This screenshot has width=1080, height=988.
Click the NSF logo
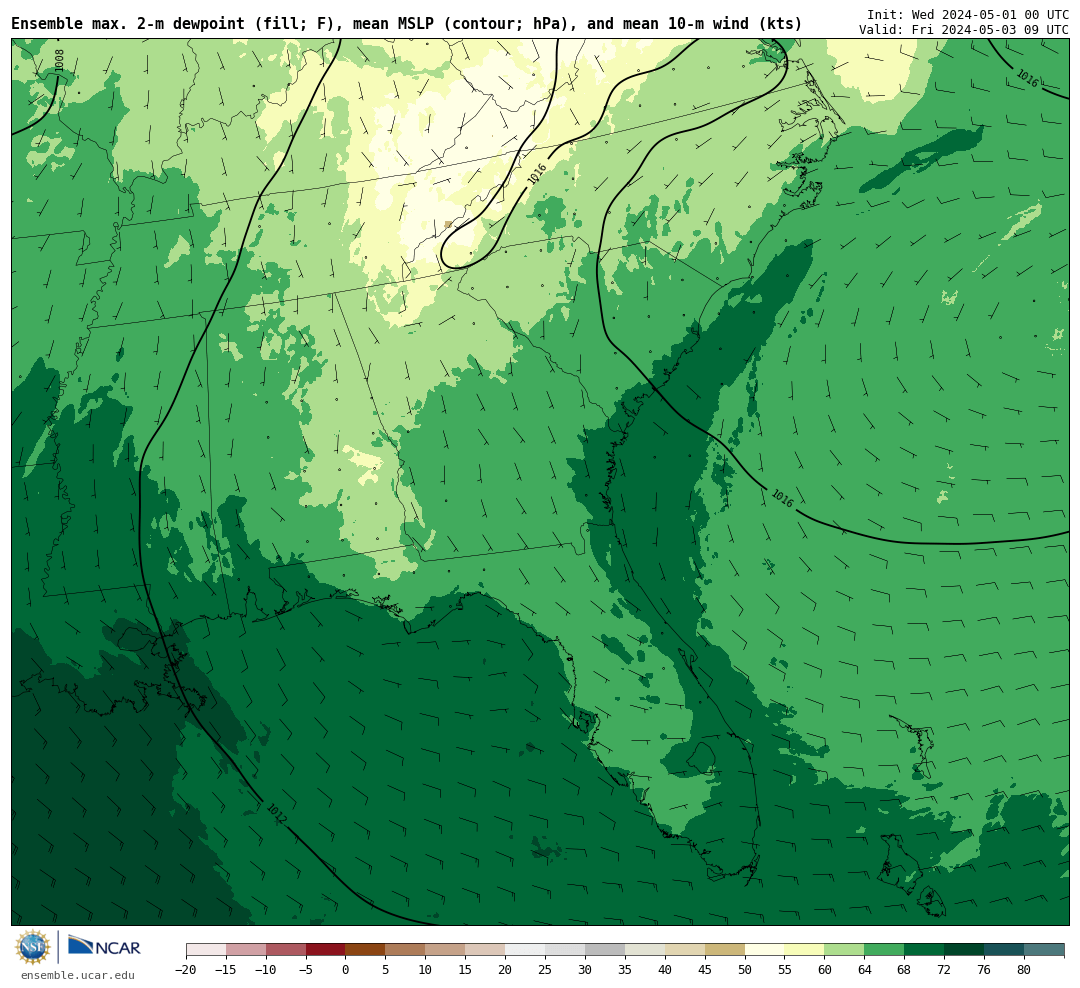33,947
